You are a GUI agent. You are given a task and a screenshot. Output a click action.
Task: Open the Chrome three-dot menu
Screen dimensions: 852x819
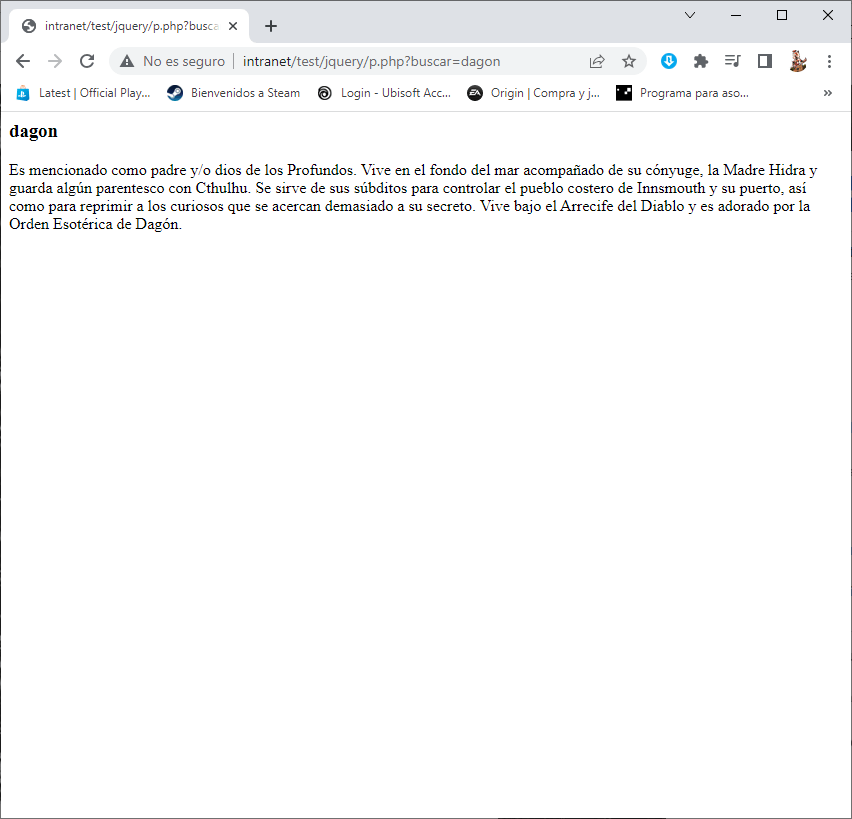pyautogui.click(x=829, y=61)
